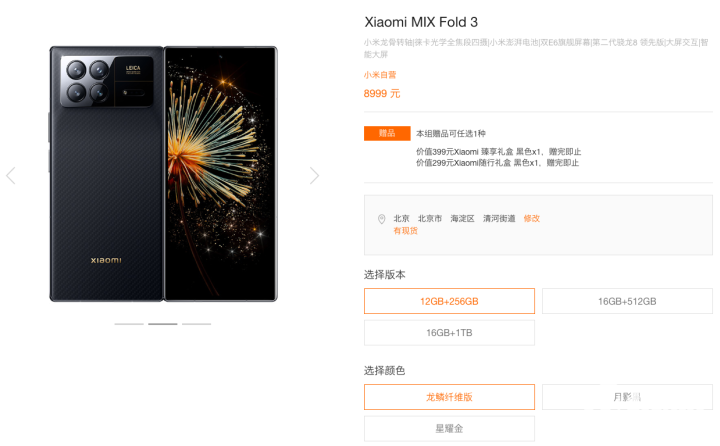Jump to the third carousel image indicator
The image size is (720, 446).
[197, 324]
